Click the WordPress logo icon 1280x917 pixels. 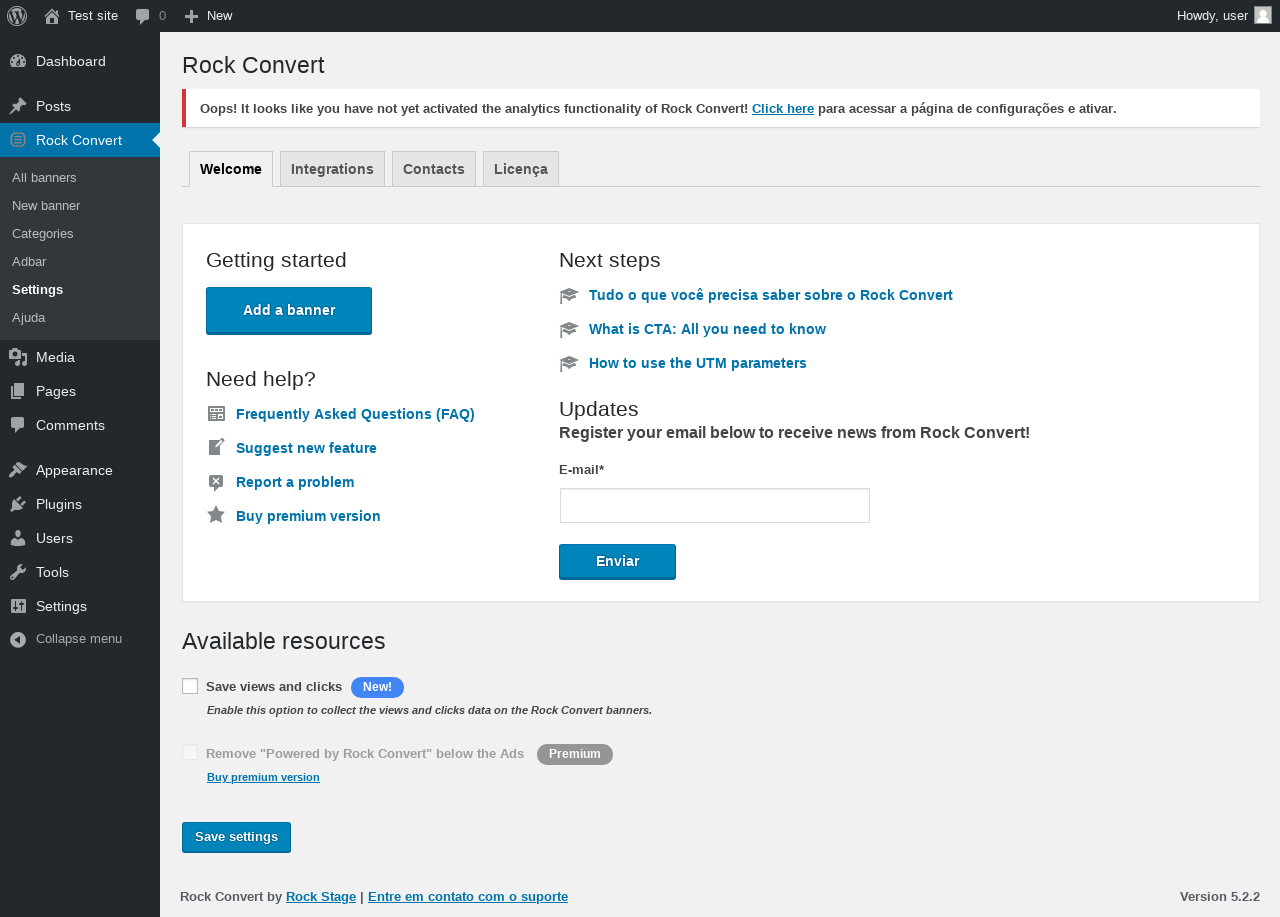[x=17, y=16]
